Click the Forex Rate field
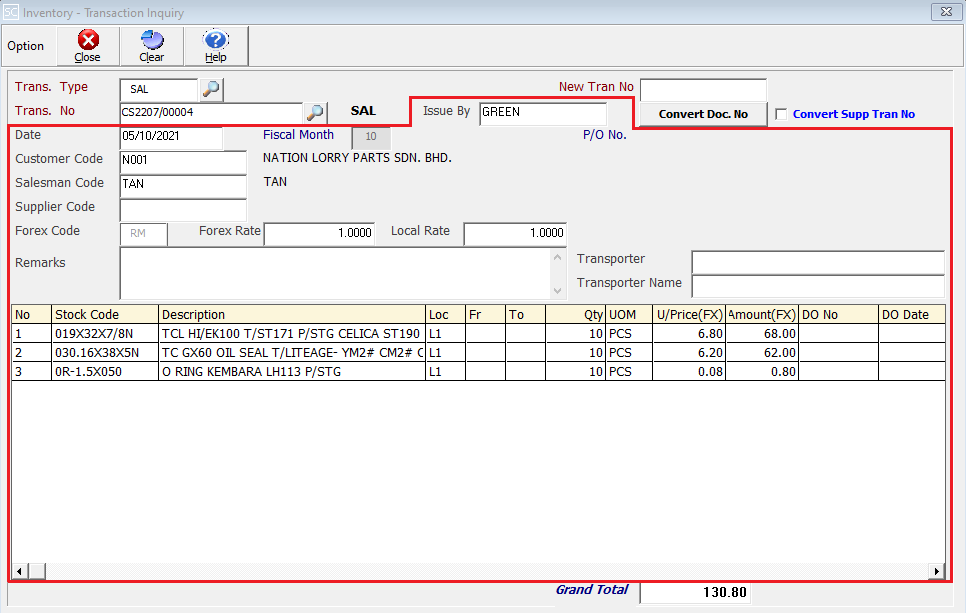 (x=319, y=233)
